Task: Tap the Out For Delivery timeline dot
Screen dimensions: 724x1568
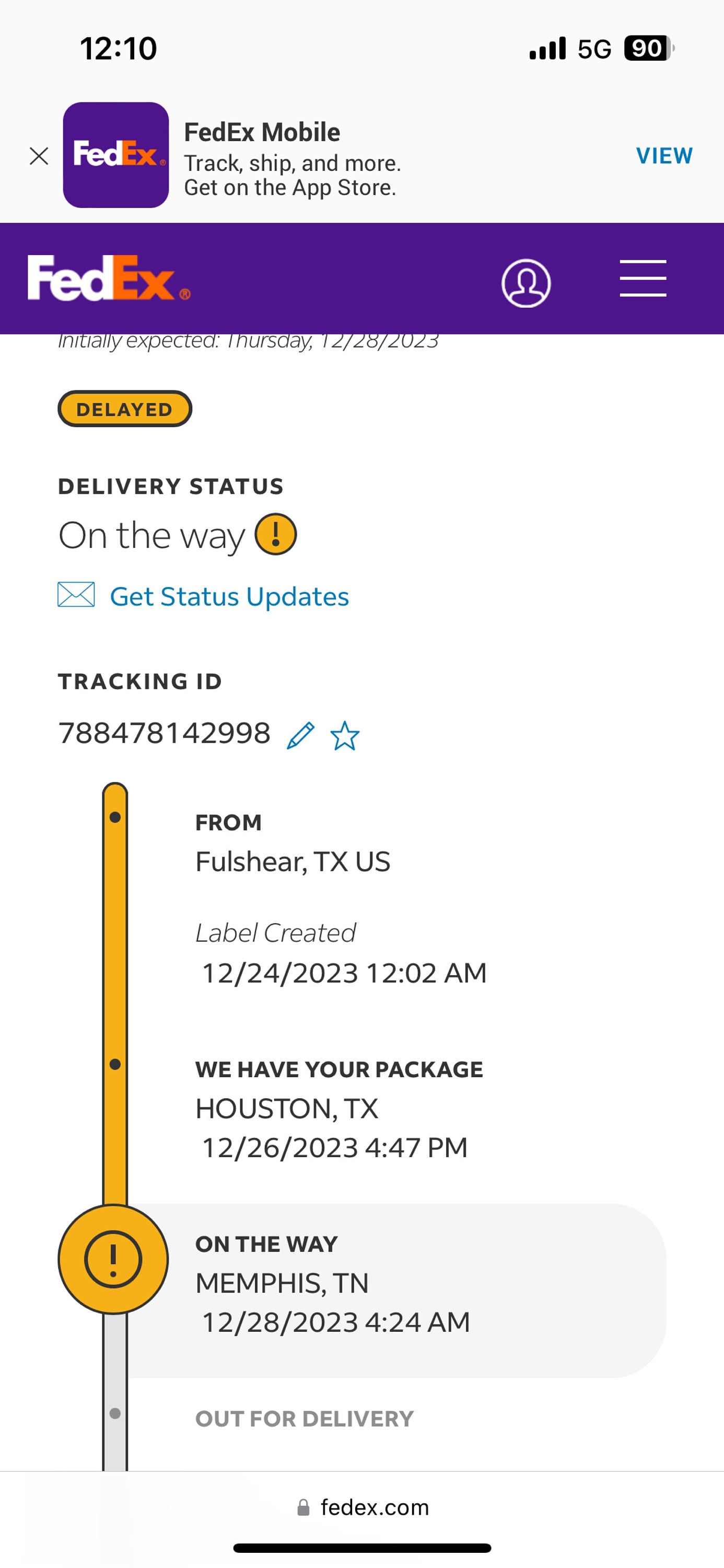Action: (x=115, y=1413)
